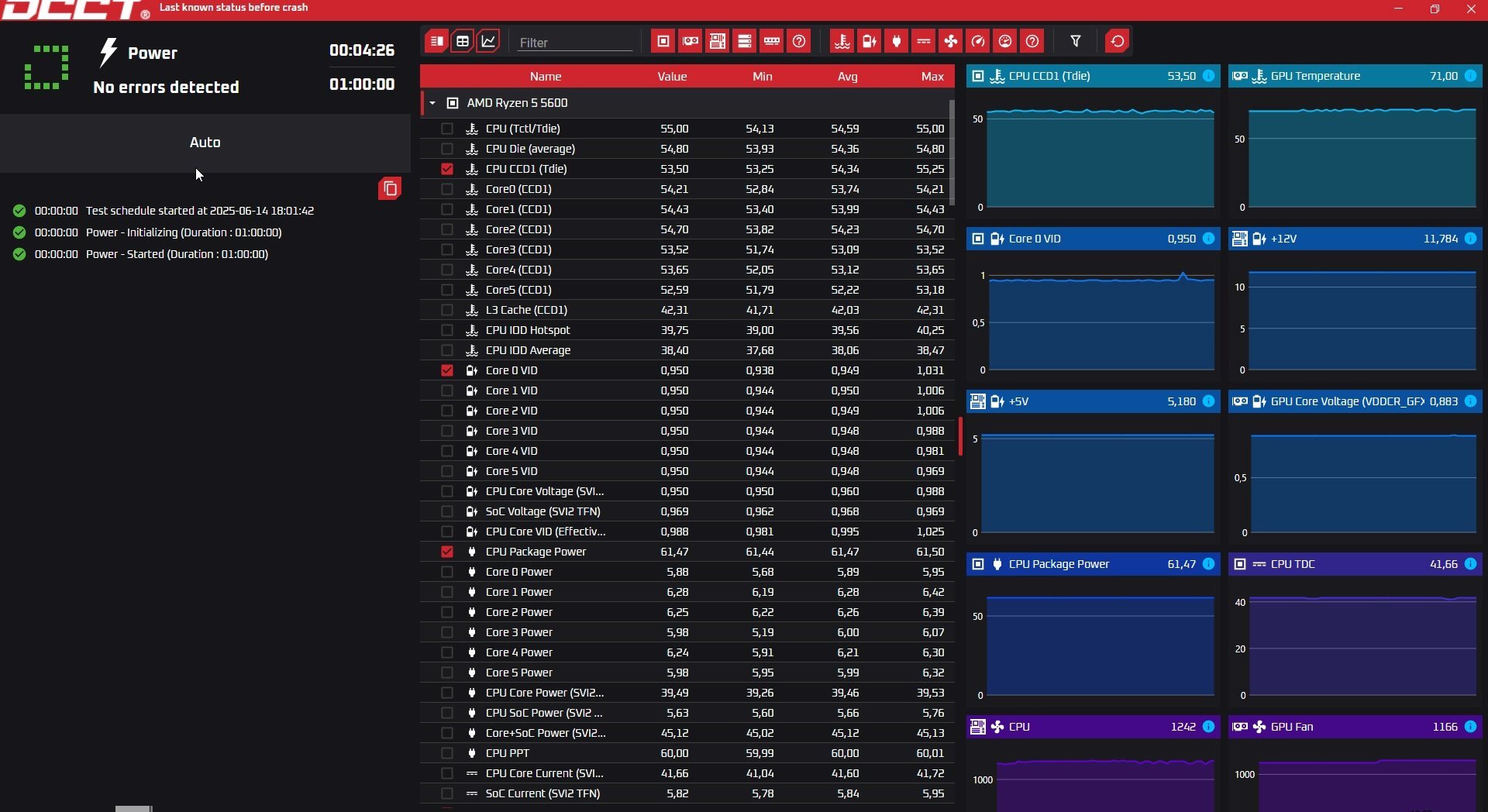This screenshot has width=1488, height=812.
Task: Uncheck the CPU Package Power checkbox
Action: tap(447, 552)
